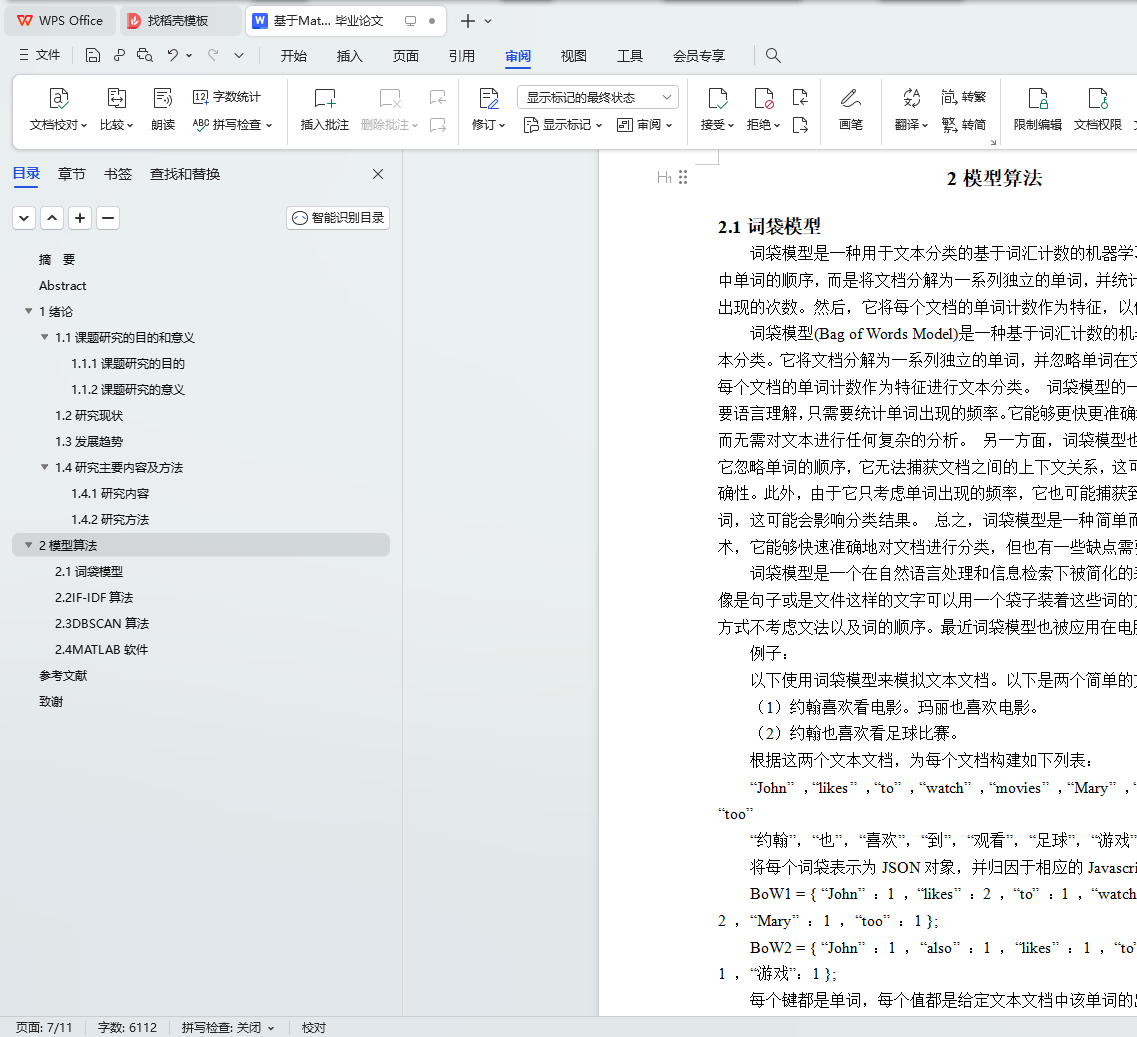Open the 文件 menu

[39, 56]
